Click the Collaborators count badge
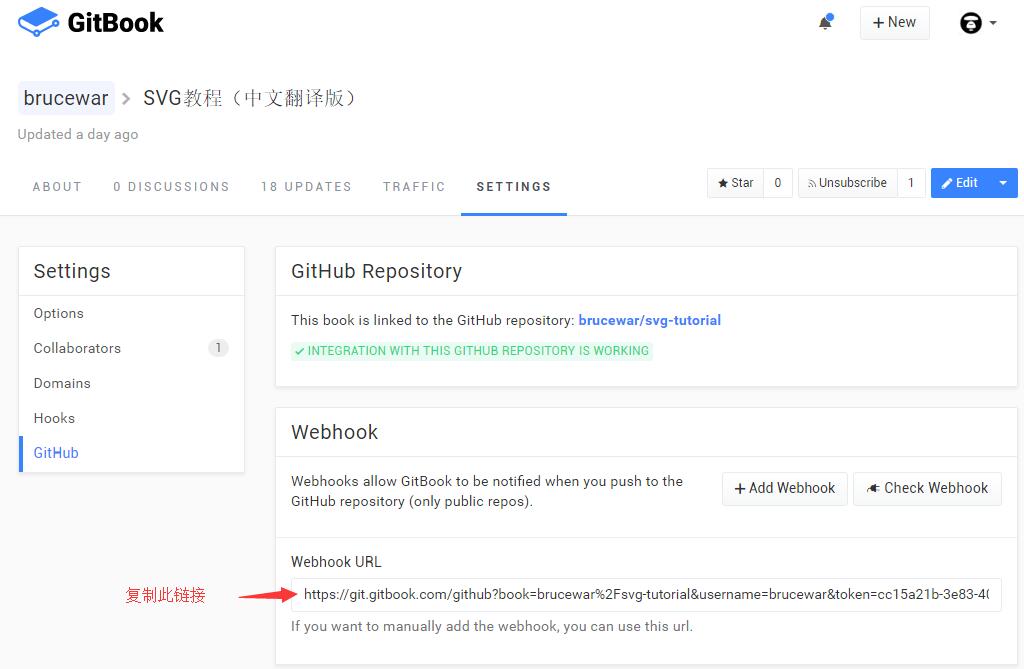 click(218, 348)
